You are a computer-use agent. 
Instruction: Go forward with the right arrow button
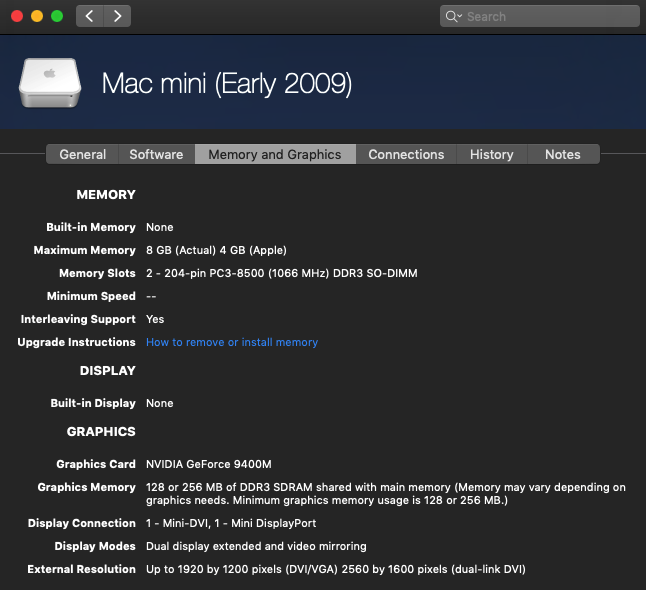click(x=117, y=16)
